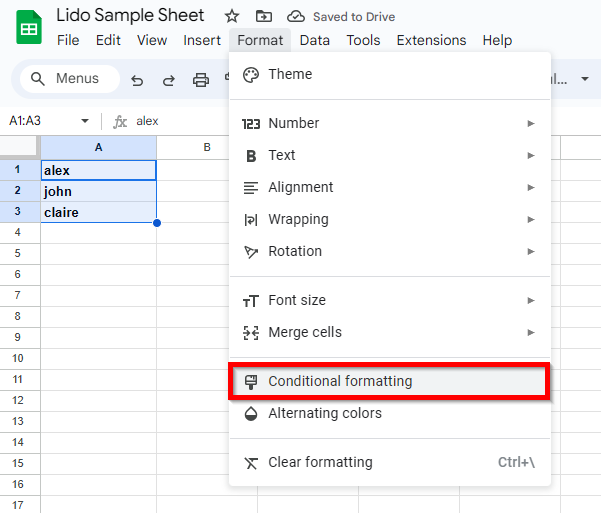Click the redo arrow in toolbar

click(x=169, y=80)
